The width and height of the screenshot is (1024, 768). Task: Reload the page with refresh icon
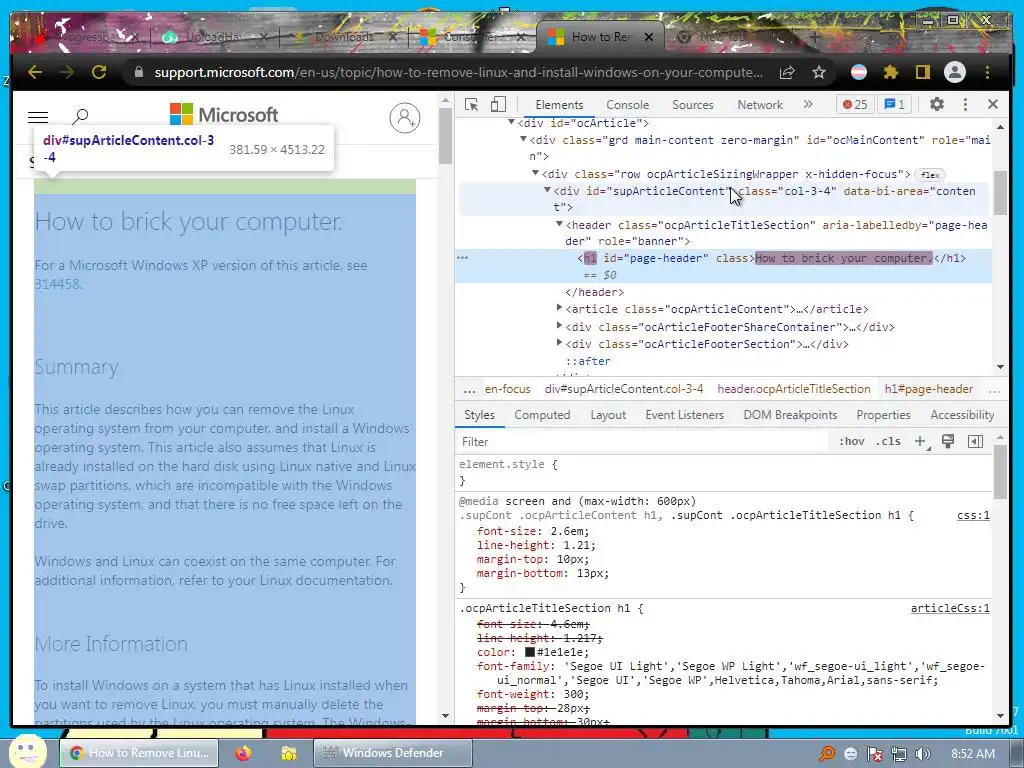pos(99,72)
